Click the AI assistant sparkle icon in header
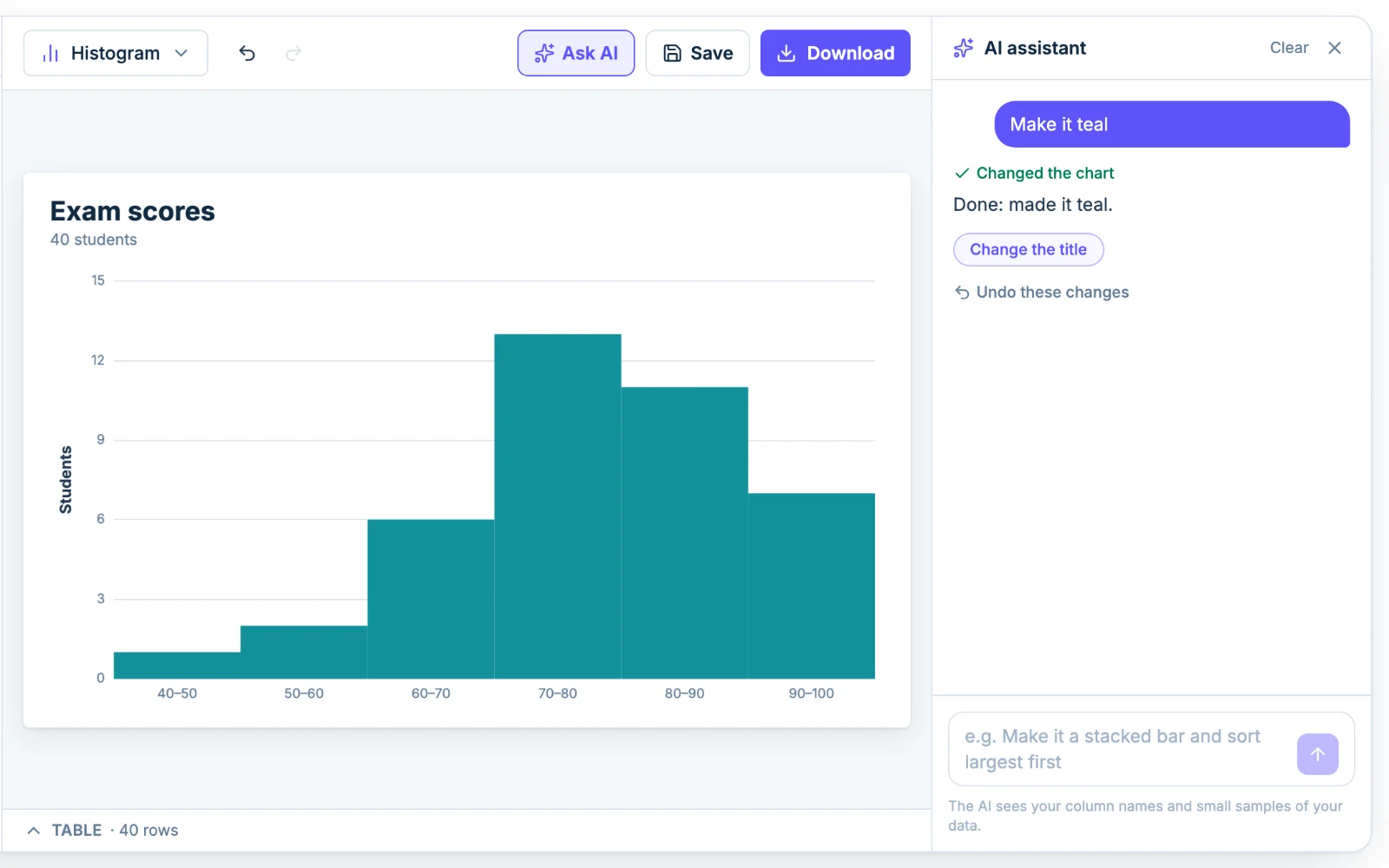 tap(964, 49)
